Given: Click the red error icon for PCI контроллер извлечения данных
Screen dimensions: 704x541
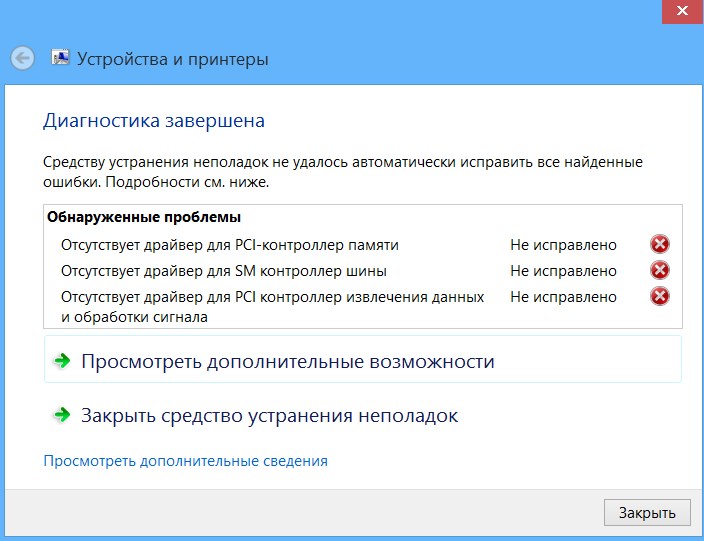Looking at the screenshot, I should point(660,297).
